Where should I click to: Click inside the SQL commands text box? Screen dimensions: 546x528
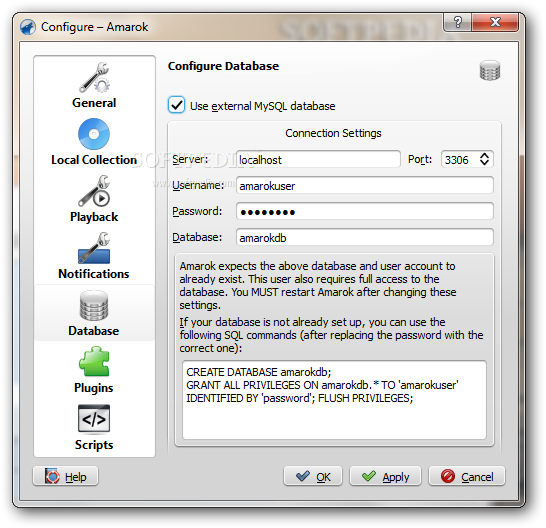point(334,400)
